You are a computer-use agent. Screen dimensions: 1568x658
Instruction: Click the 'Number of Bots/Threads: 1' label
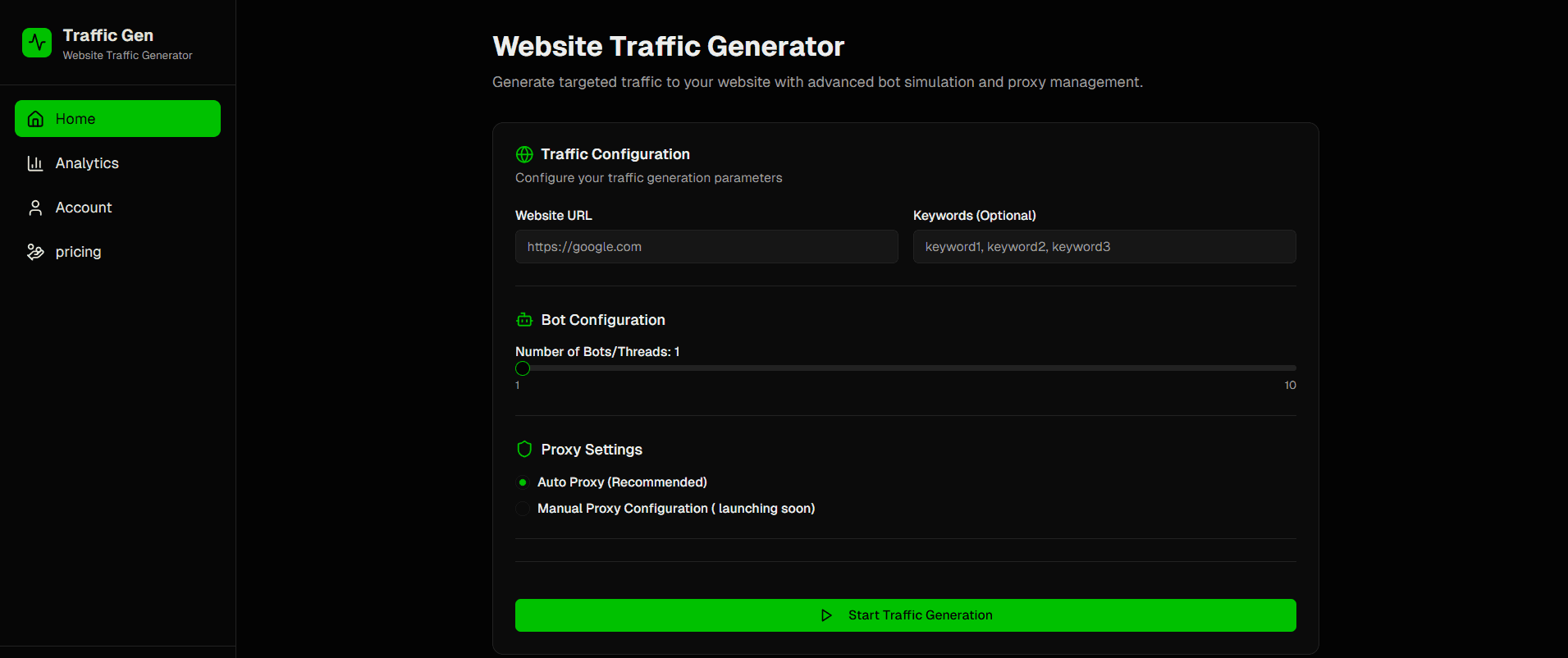pos(597,352)
